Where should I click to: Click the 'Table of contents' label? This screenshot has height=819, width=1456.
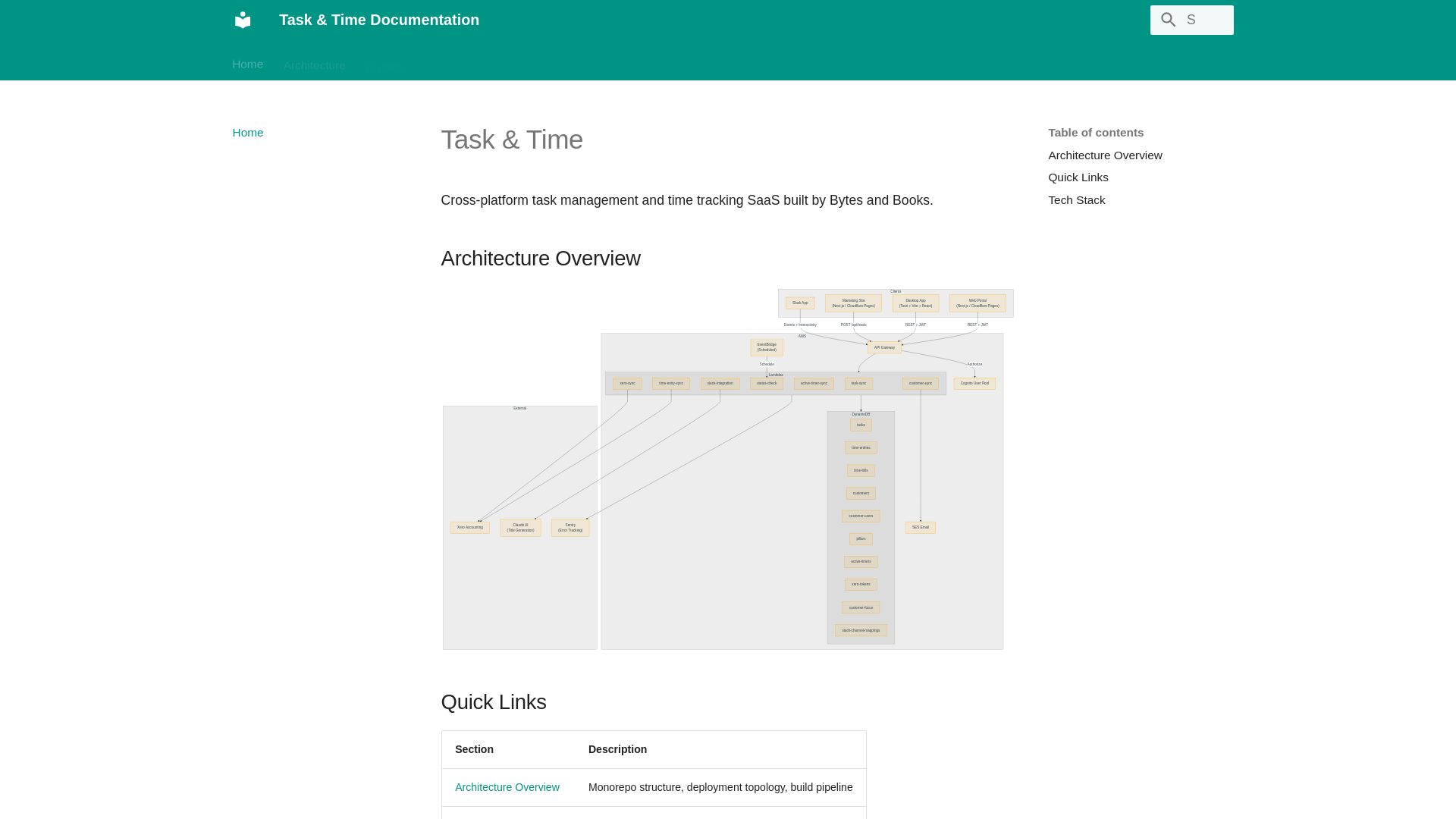(x=1096, y=133)
